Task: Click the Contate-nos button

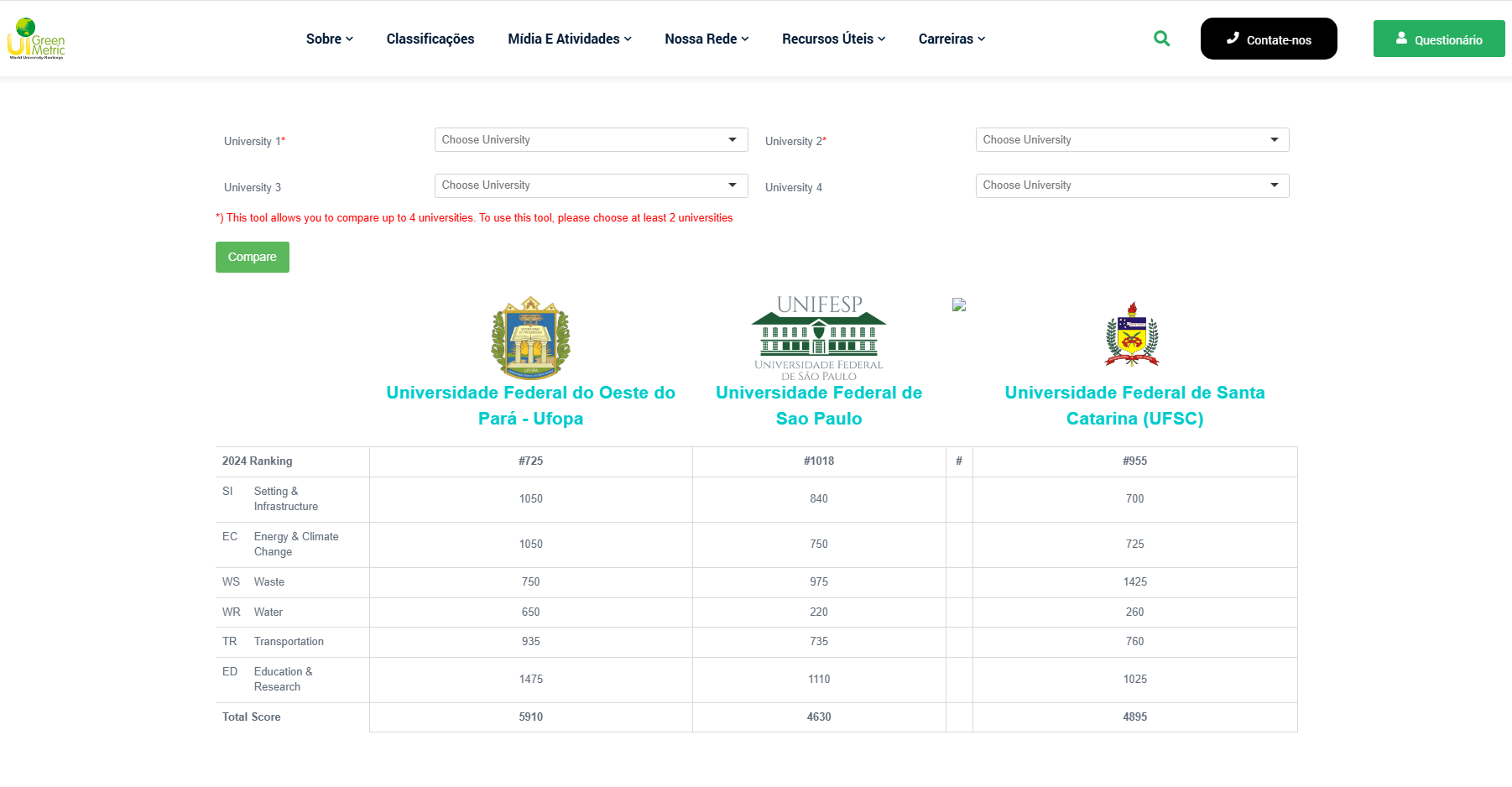Action: [x=1269, y=39]
